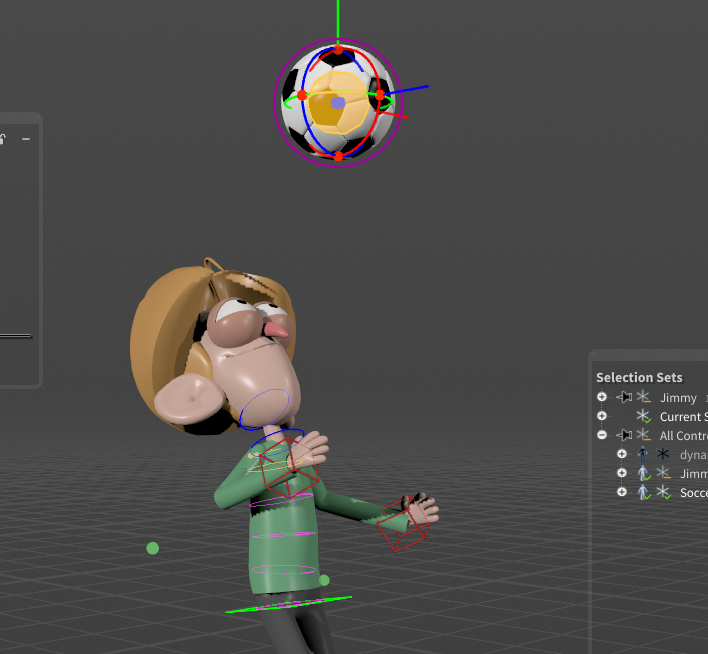Select the top-level Jimmy set name
This screenshot has width=708, height=654.
678,398
